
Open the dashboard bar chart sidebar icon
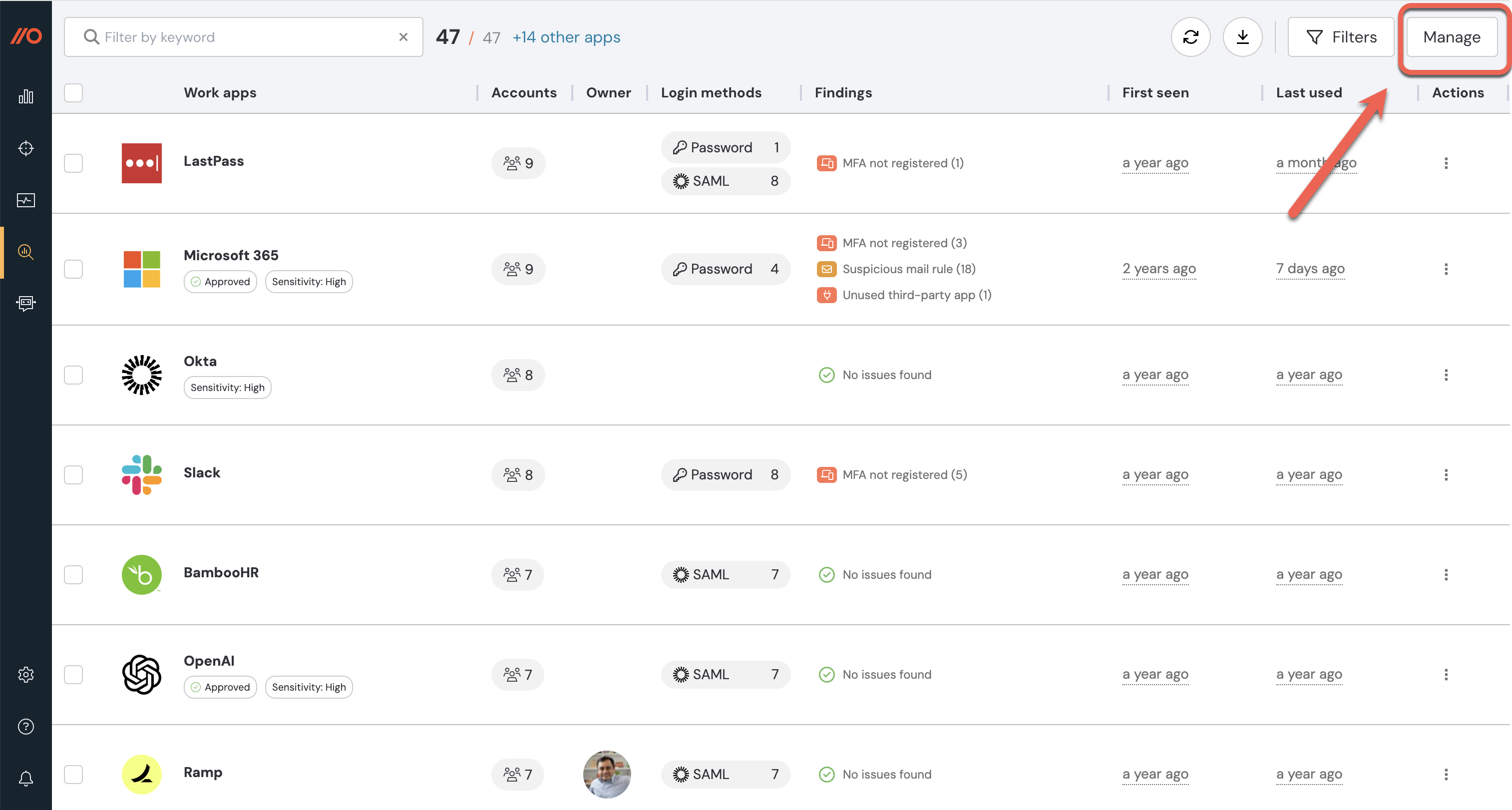coord(26,96)
